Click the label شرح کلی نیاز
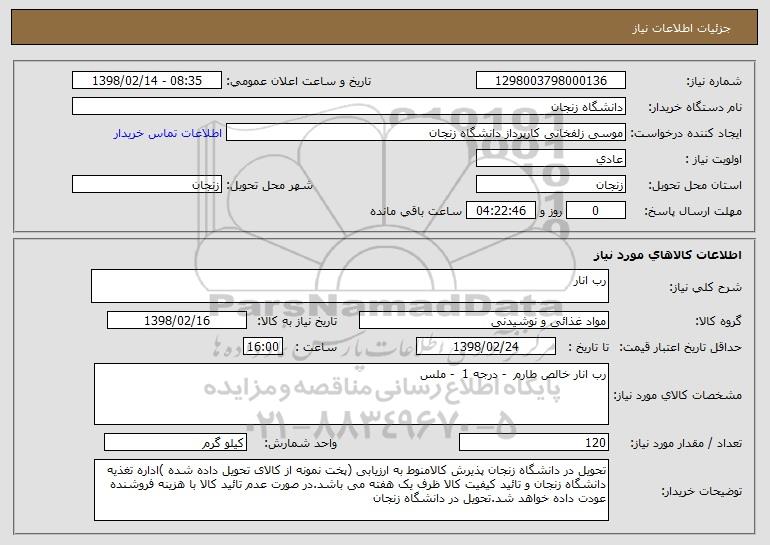The height and width of the screenshot is (545, 770). click(x=706, y=287)
